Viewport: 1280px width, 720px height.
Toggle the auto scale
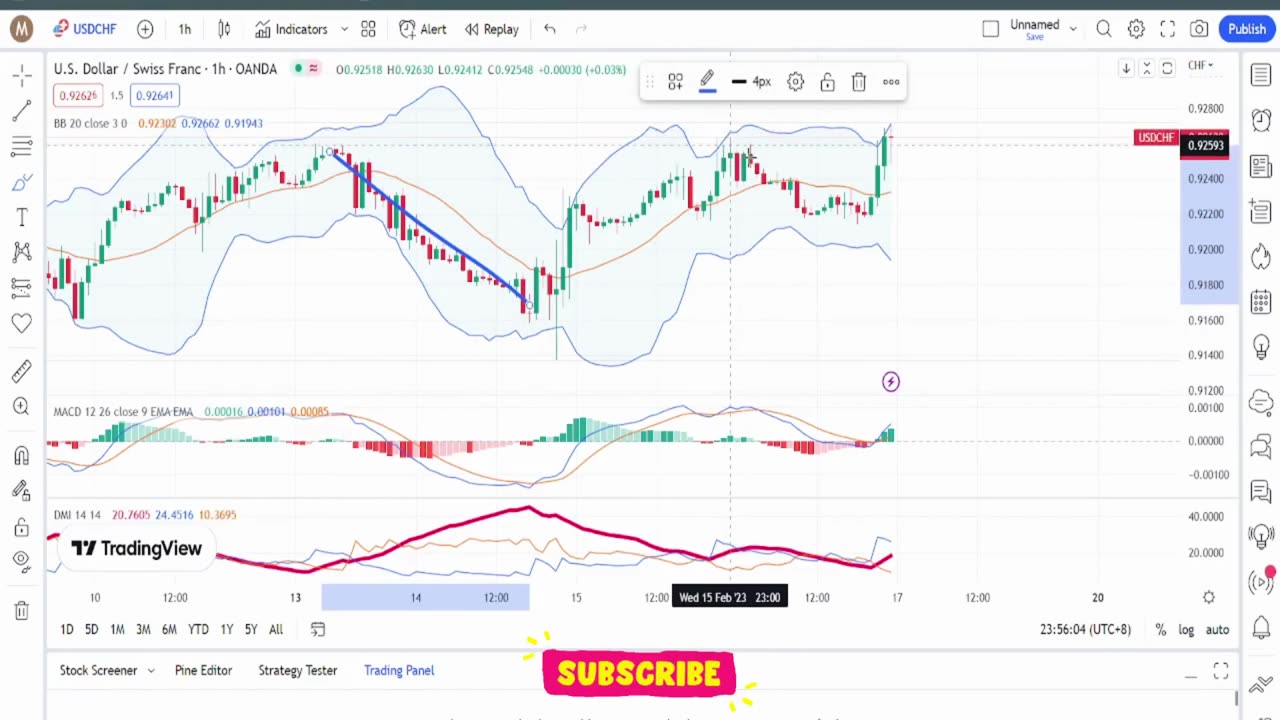(1217, 629)
